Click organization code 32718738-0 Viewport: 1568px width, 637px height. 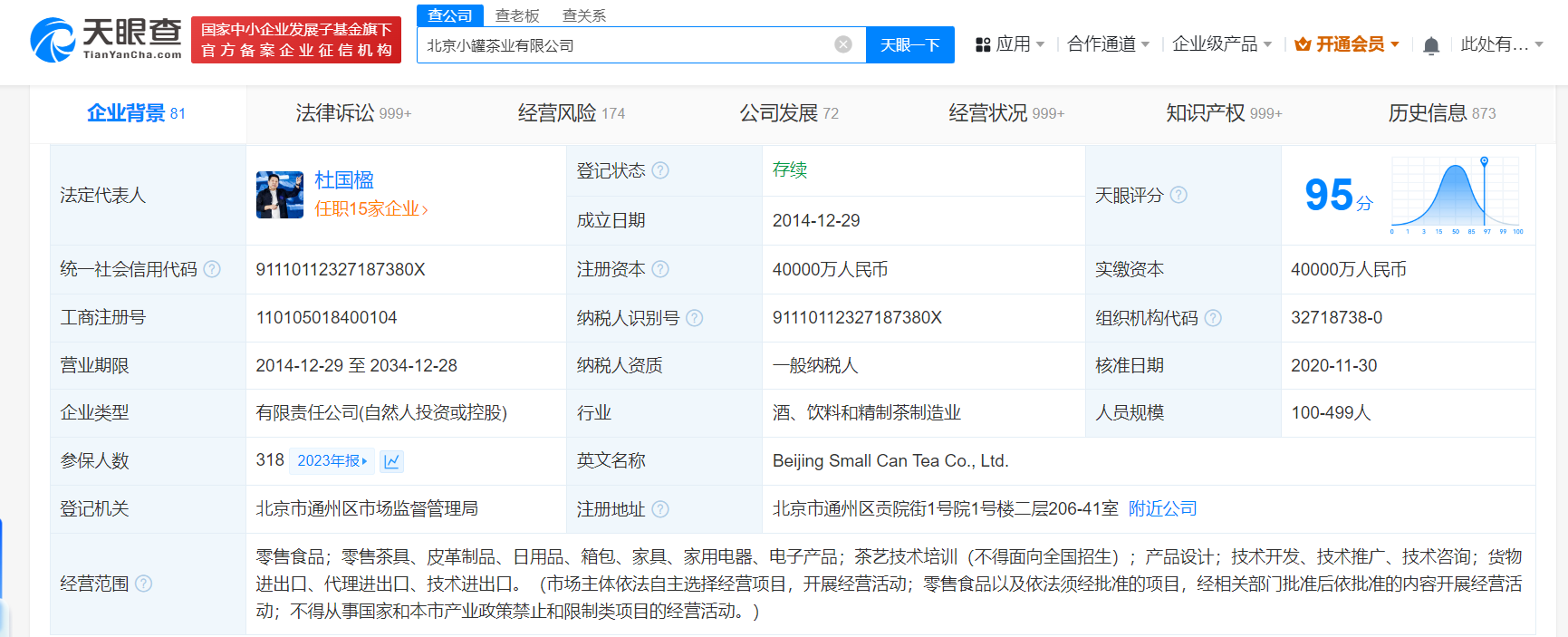[1337, 318]
